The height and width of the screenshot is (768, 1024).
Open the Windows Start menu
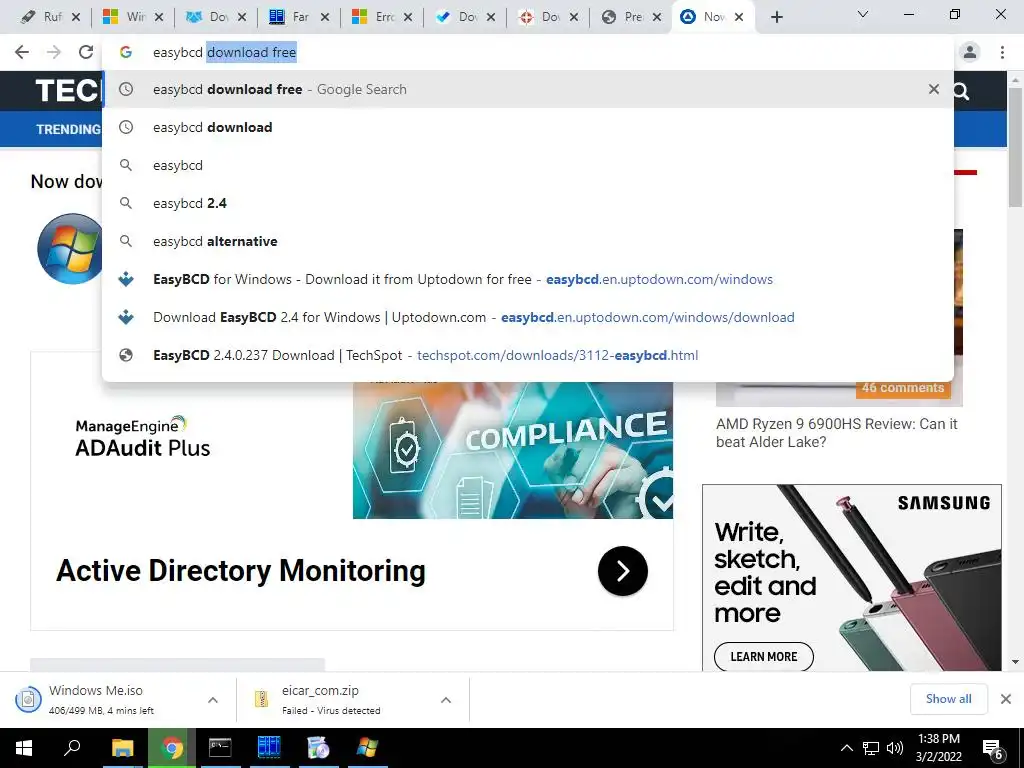pyautogui.click(x=24, y=748)
